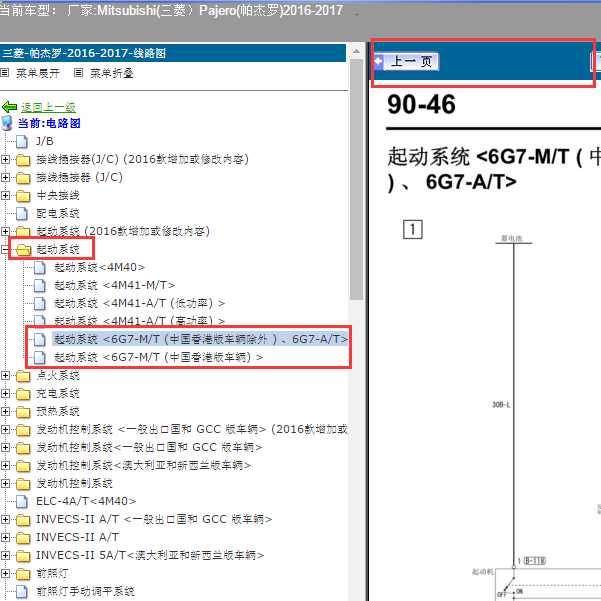Viewport: 601px width, 601px height.
Task: Expand 起动系统 (2016款增加或修改内容) folder
Action: click(5, 231)
